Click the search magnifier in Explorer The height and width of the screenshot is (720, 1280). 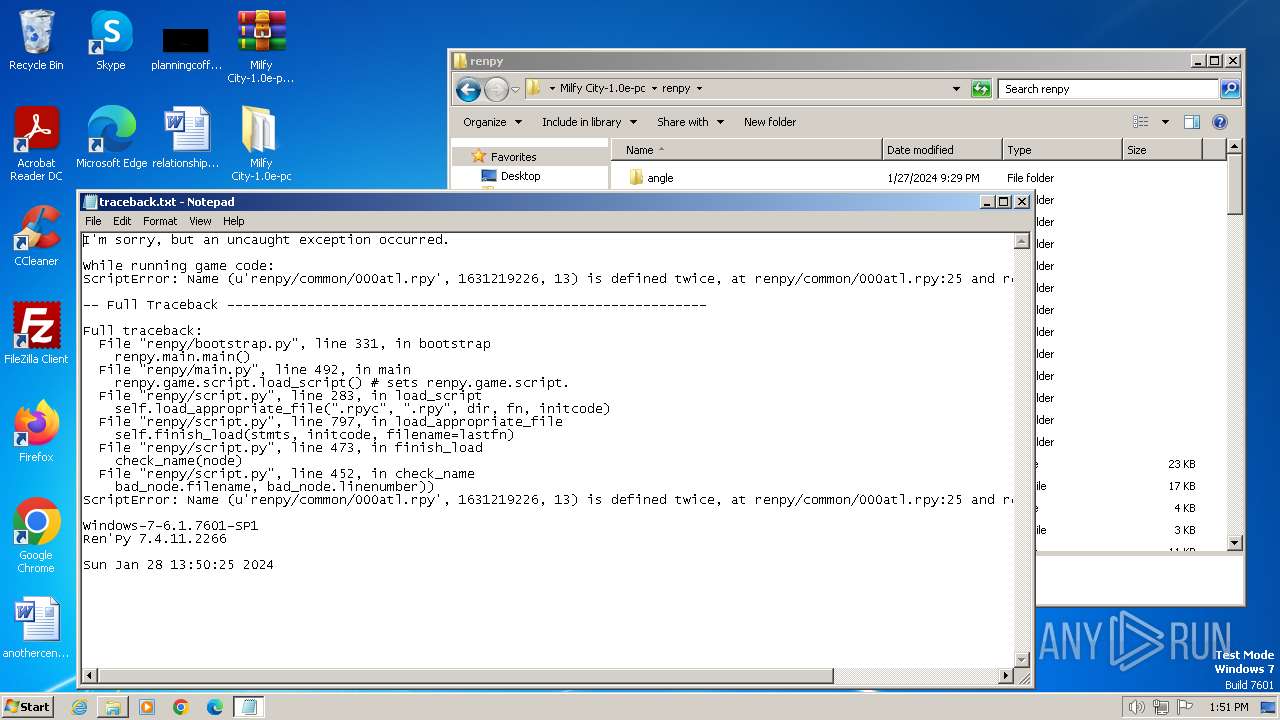[1230, 89]
